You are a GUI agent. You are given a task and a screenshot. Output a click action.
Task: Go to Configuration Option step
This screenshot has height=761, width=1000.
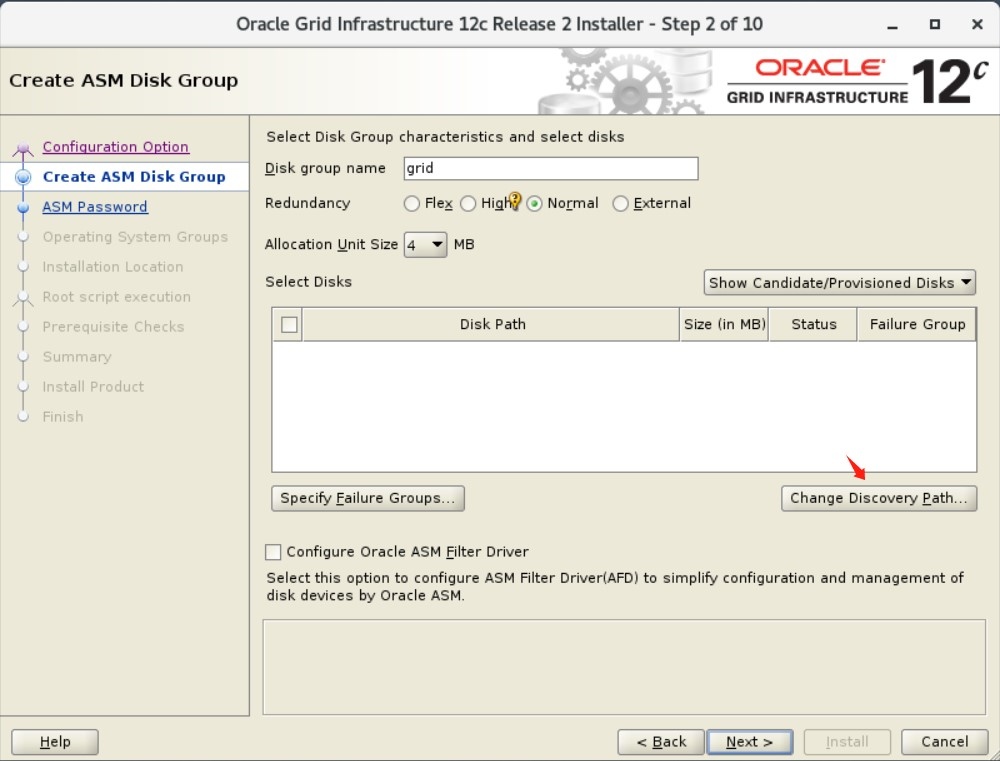(x=115, y=147)
